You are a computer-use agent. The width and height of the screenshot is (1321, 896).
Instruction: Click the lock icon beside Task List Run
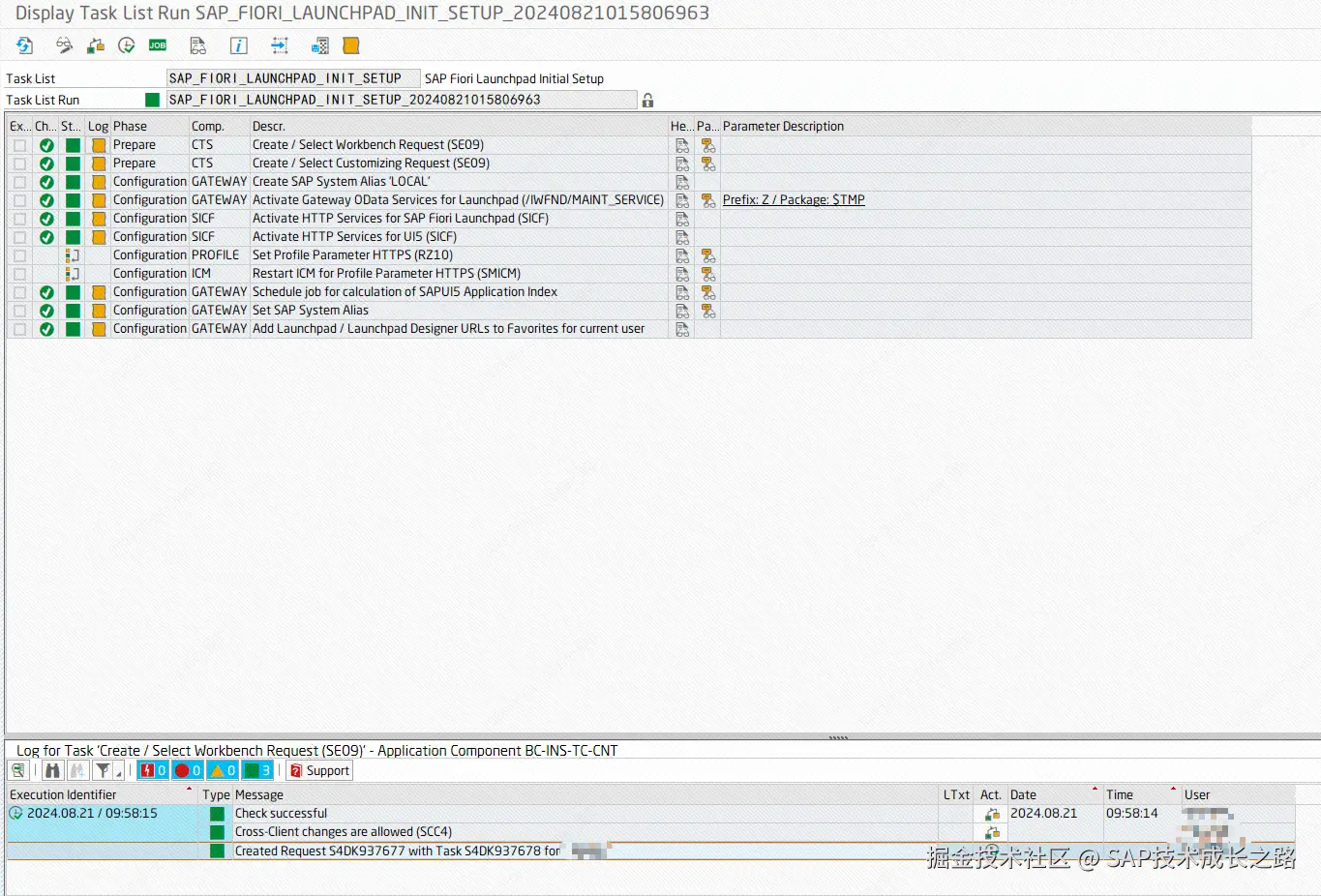pyautogui.click(x=647, y=100)
